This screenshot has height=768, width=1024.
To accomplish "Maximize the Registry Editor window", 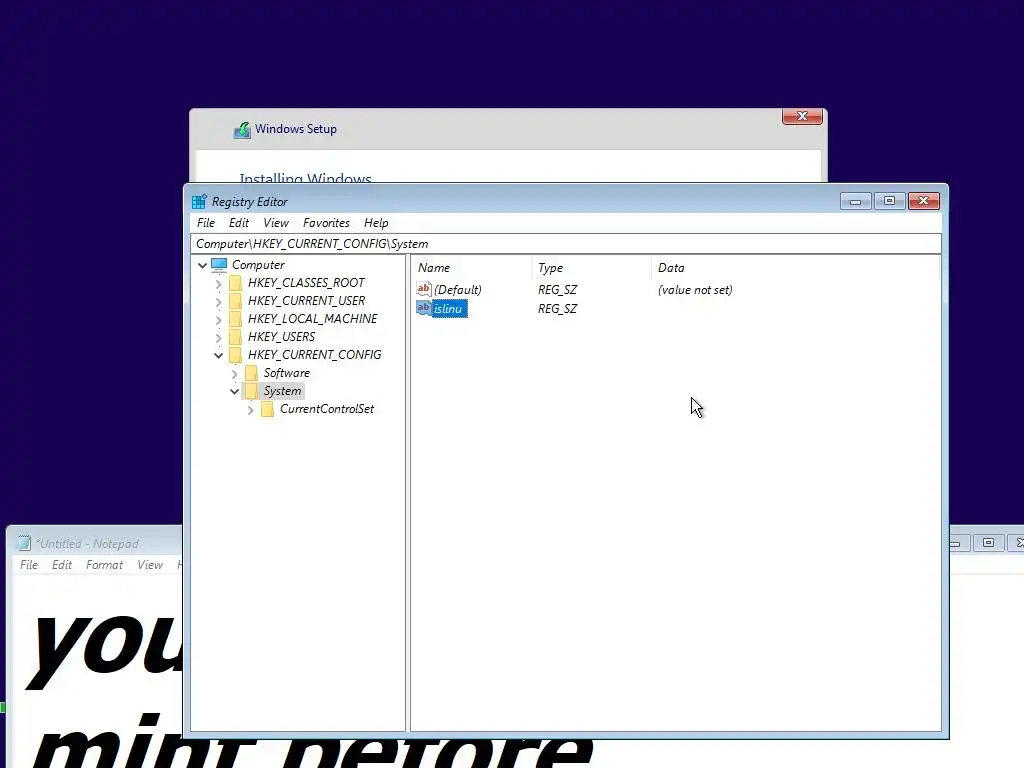I will coord(889,201).
